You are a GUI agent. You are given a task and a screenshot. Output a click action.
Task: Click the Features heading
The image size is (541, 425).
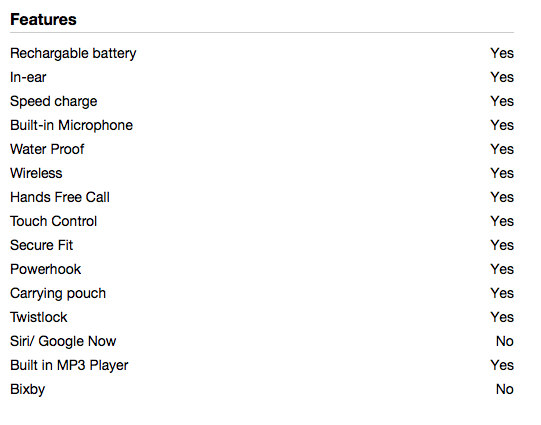(x=43, y=19)
